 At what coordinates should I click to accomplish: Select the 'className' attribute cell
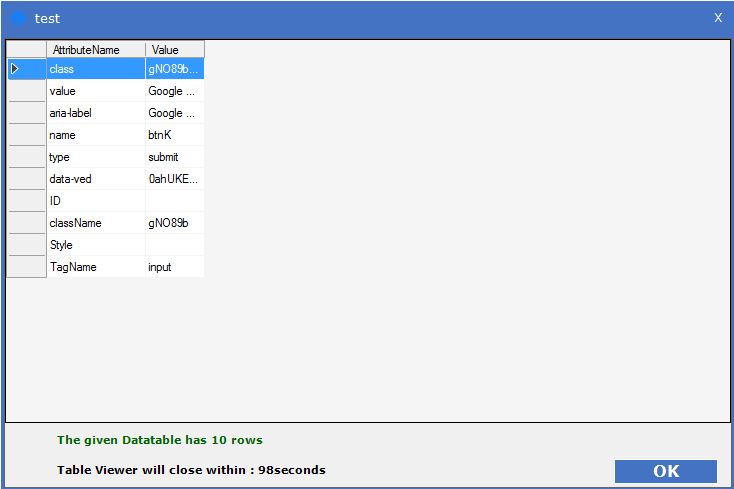(95, 223)
